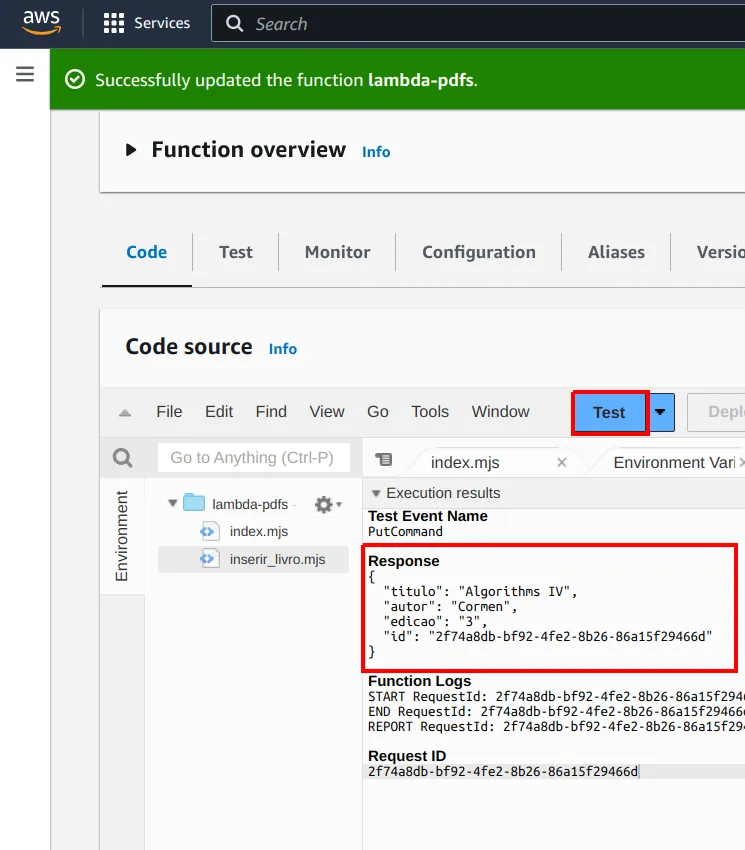Click the editor search magnifier icon
This screenshot has width=745, height=850.
point(123,458)
